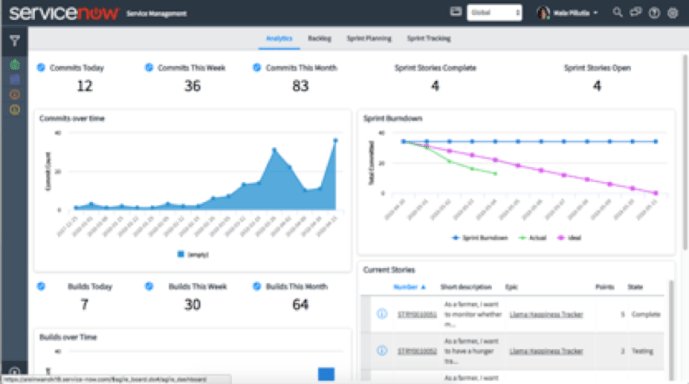This screenshot has width=689, height=384.
Task: Open the first story number link
Action: click(417, 315)
